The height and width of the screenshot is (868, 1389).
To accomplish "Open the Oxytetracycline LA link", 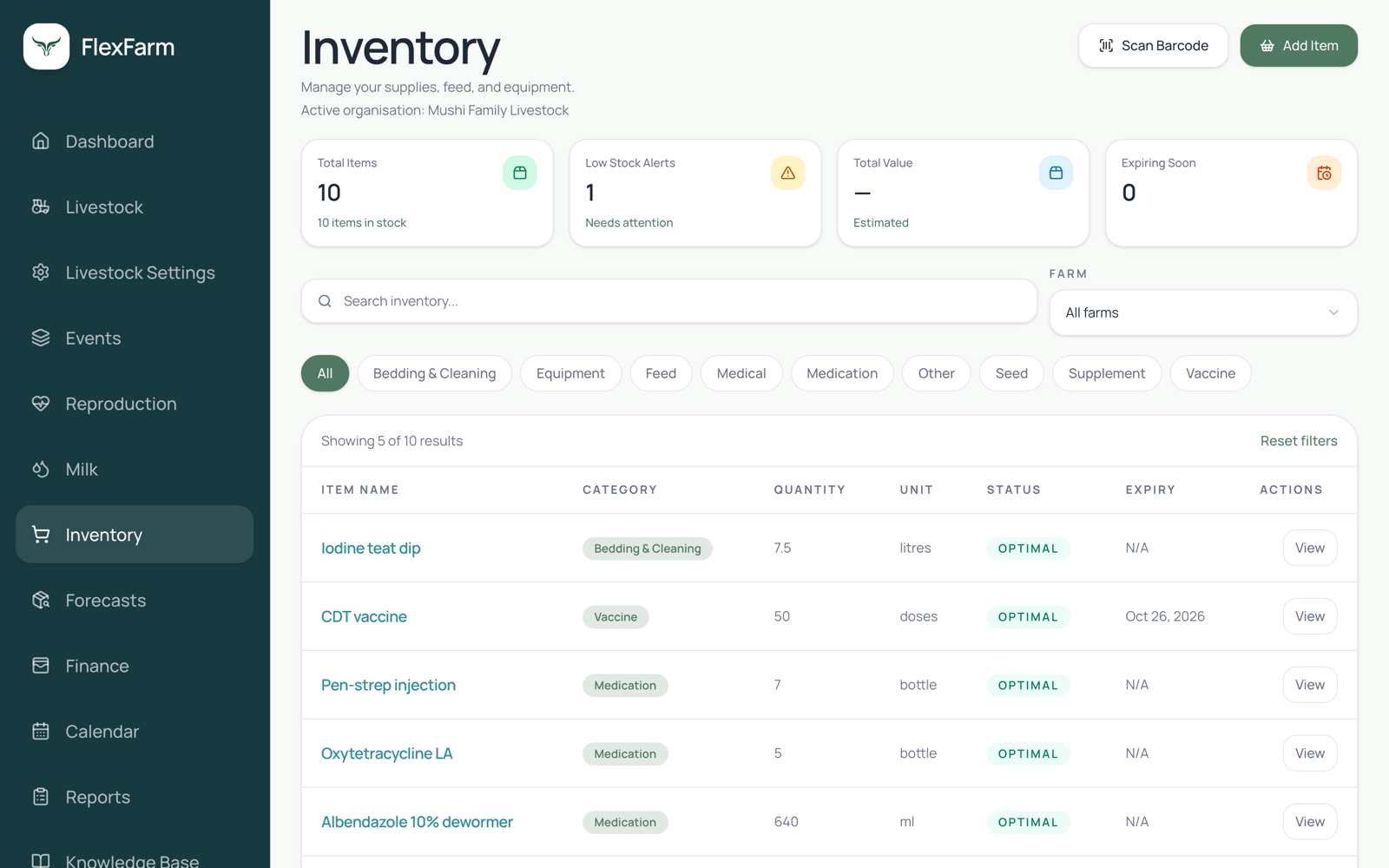I will tap(386, 753).
